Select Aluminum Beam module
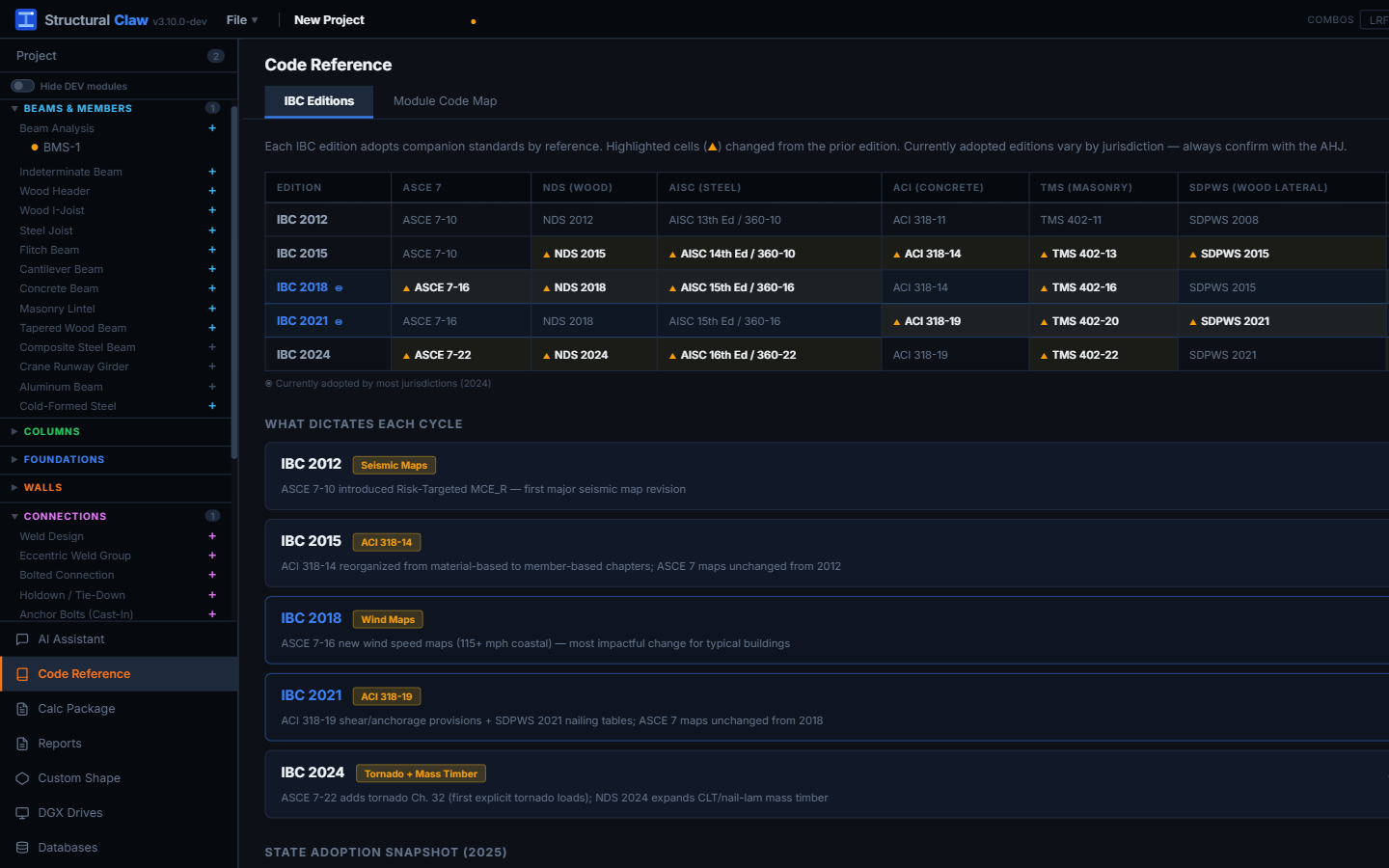 61,387
